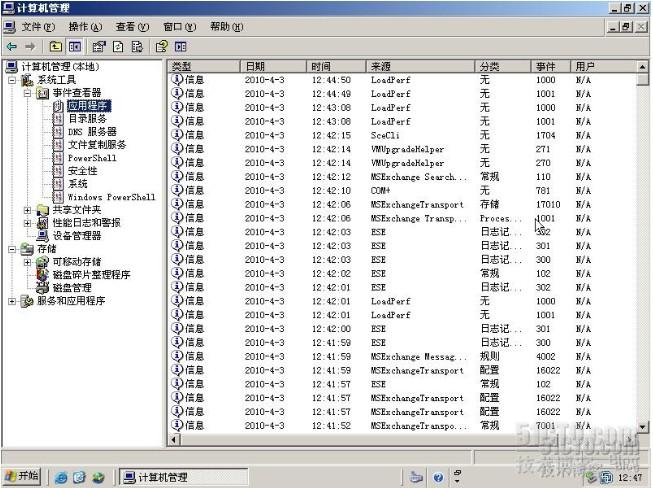This screenshot has width=653, height=488.
Task: Sort by the 类型 column header
Action: point(204,67)
